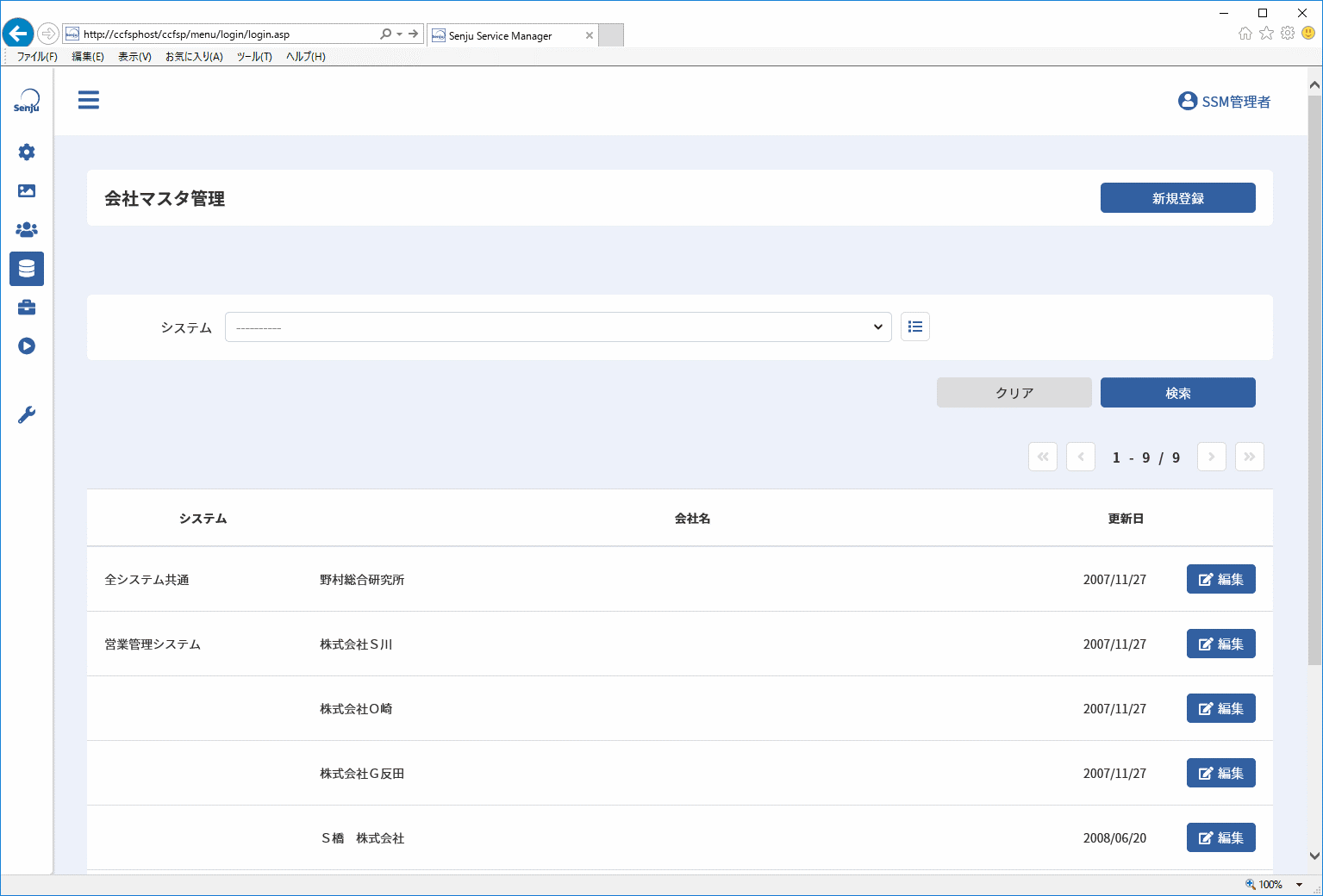This screenshot has height=896, width=1323.
Task: Click the gear settings sidebar icon
Action: click(x=27, y=152)
